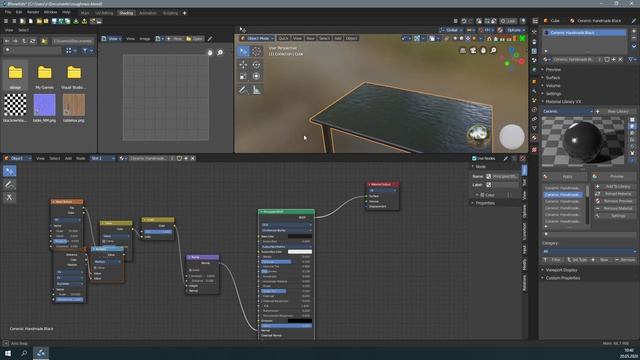
Task: Unlink the material with X in properties
Action: 620,60
